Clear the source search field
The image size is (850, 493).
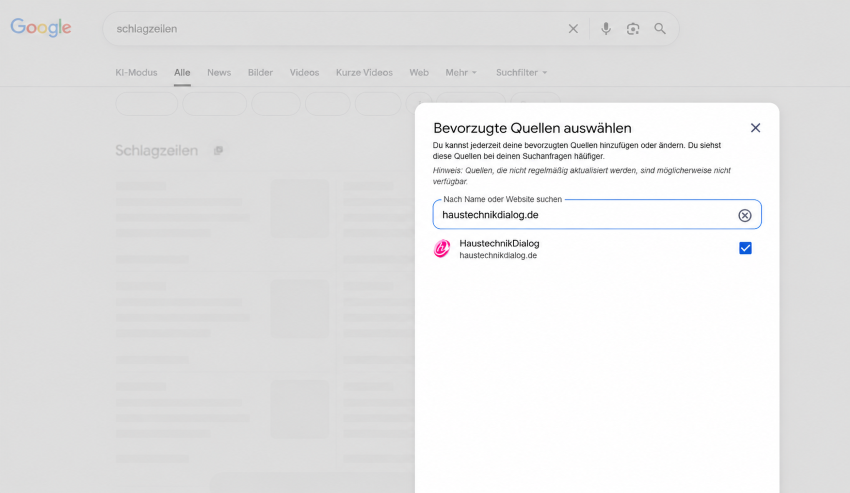745,215
